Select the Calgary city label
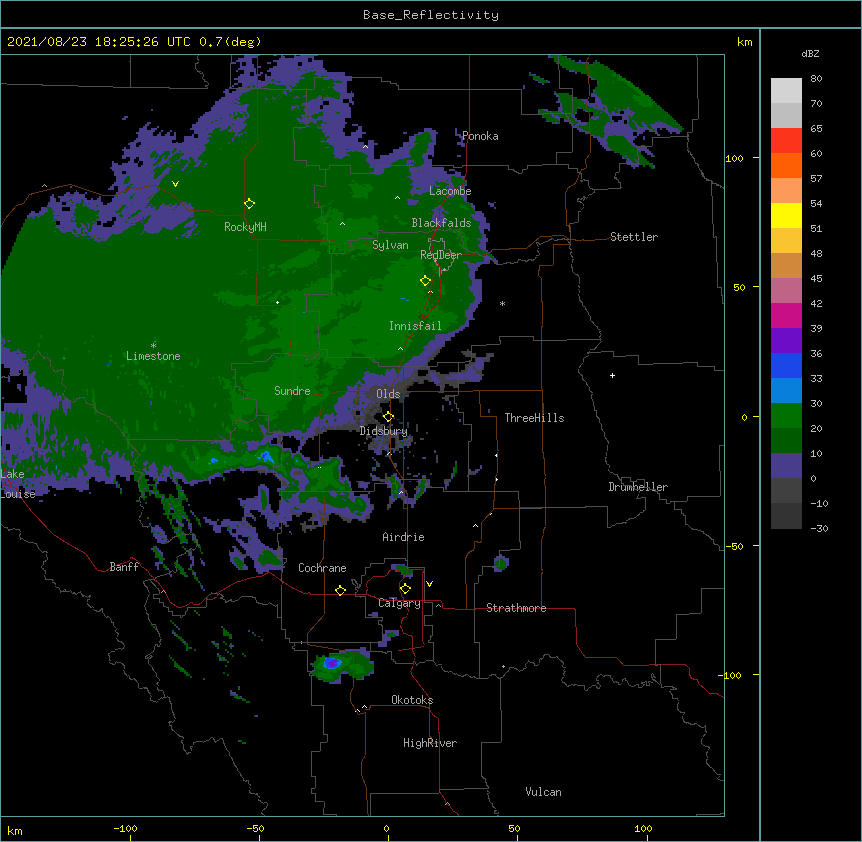This screenshot has height=842, width=862. point(399,603)
